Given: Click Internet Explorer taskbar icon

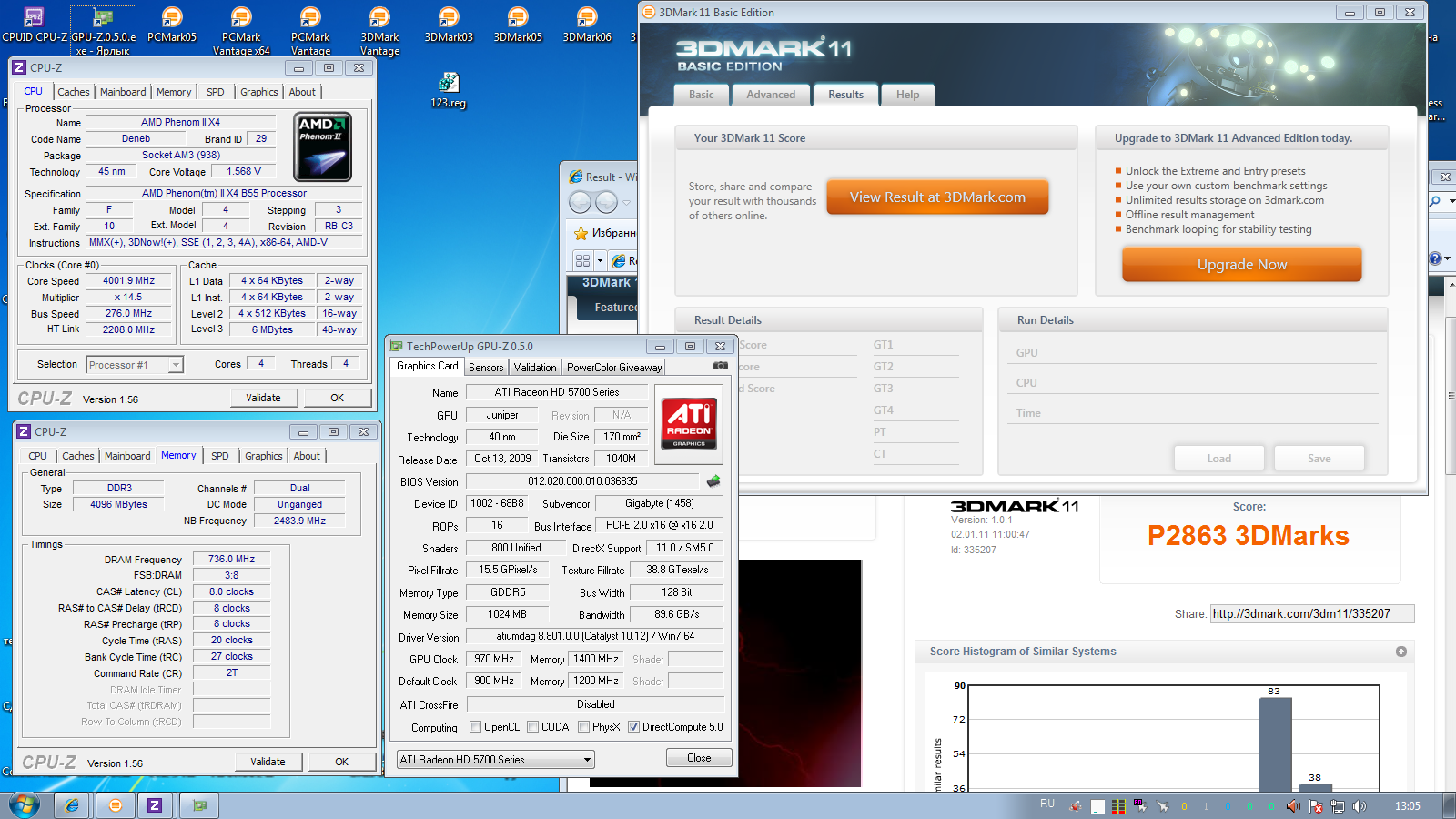Looking at the screenshot, I should [x=72, y=805].
